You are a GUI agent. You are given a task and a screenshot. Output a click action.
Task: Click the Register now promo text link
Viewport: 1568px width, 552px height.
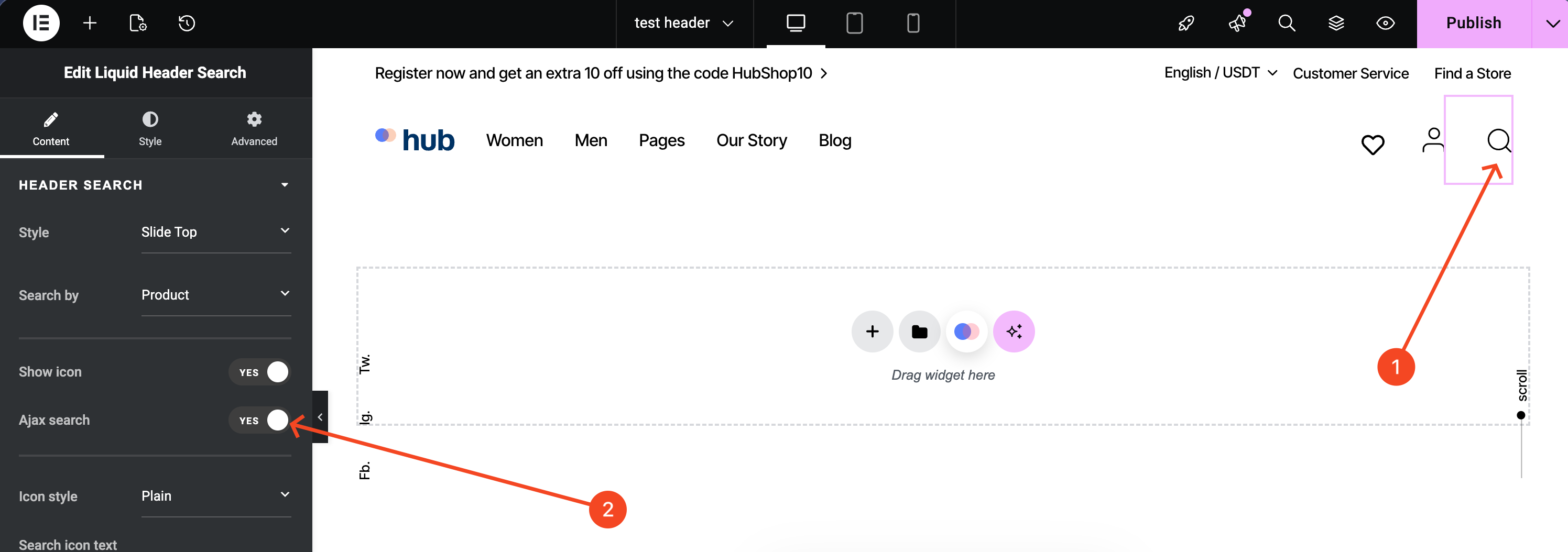click(x=593, y=73)
